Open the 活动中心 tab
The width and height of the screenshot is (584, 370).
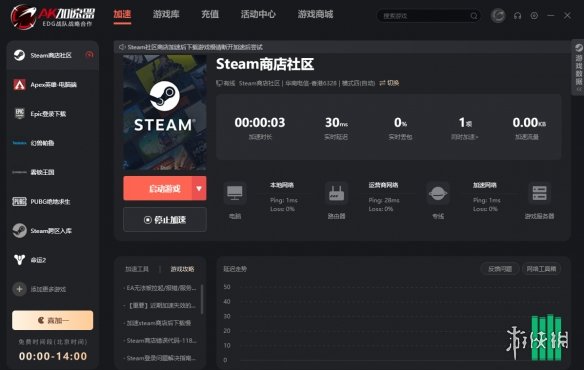tap(258, 15)
